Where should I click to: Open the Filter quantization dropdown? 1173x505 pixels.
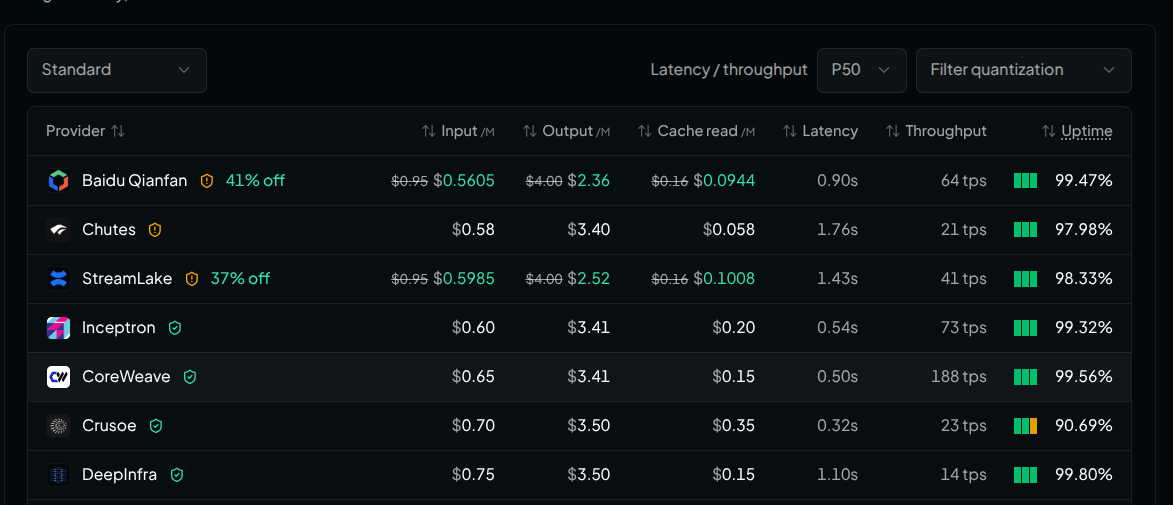(x=1023, y=70)
